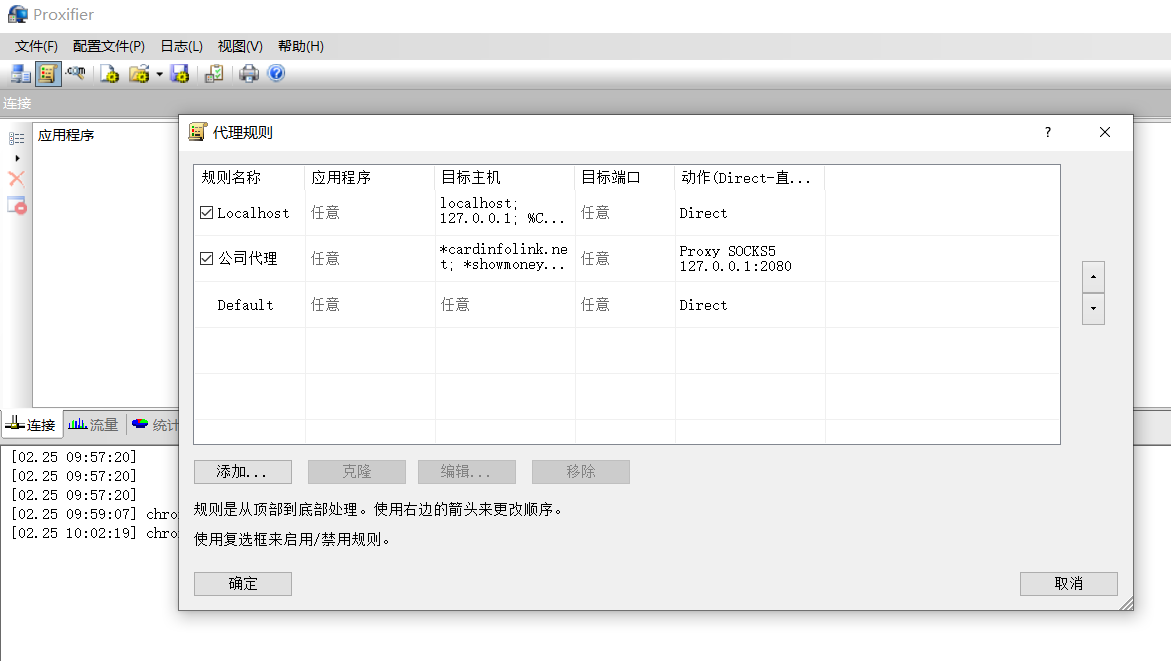
Task: Expand the small right arrow in sidebar
Action: [17, 158]
